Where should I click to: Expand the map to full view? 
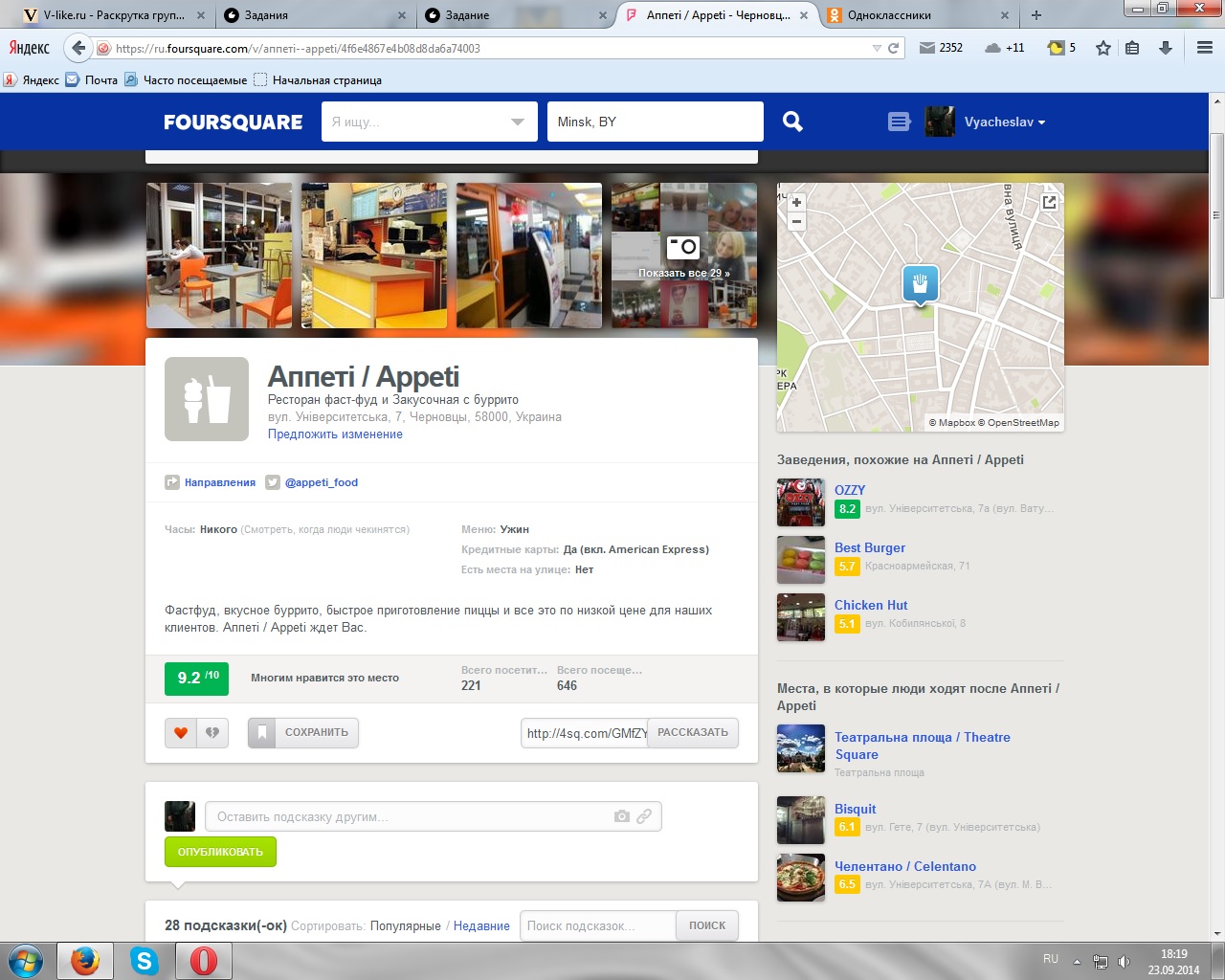(1049, 202)
